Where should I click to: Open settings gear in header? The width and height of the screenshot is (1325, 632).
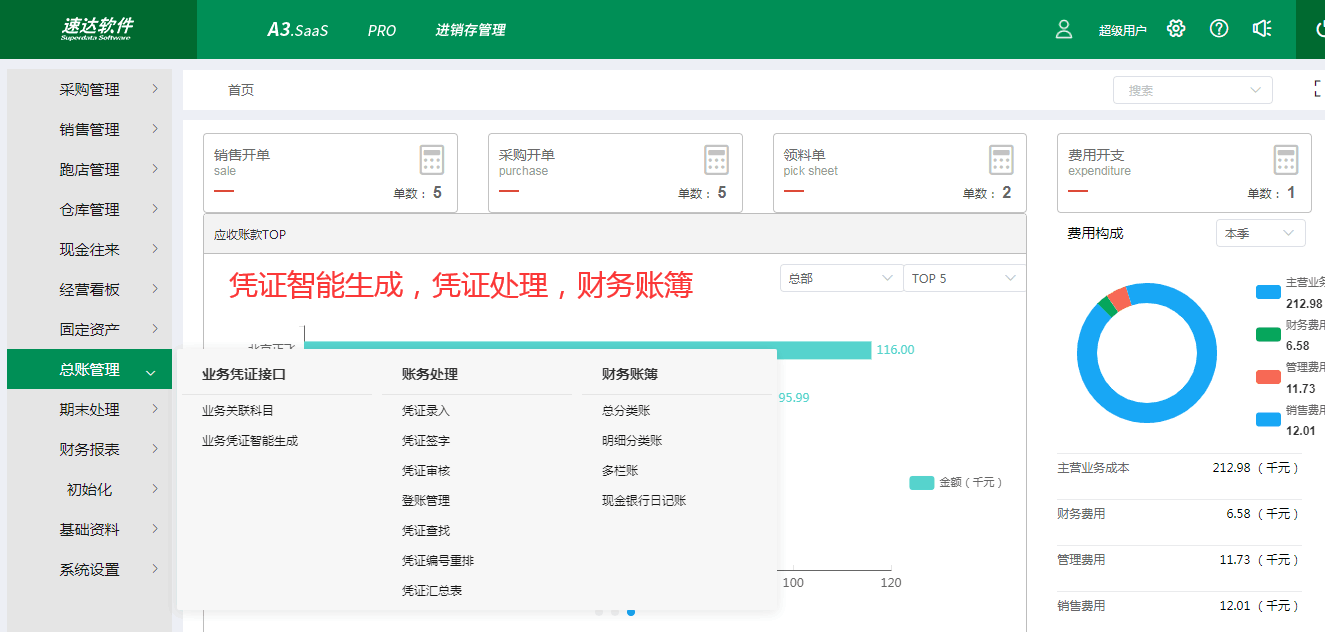click(x=1176, y=29)
